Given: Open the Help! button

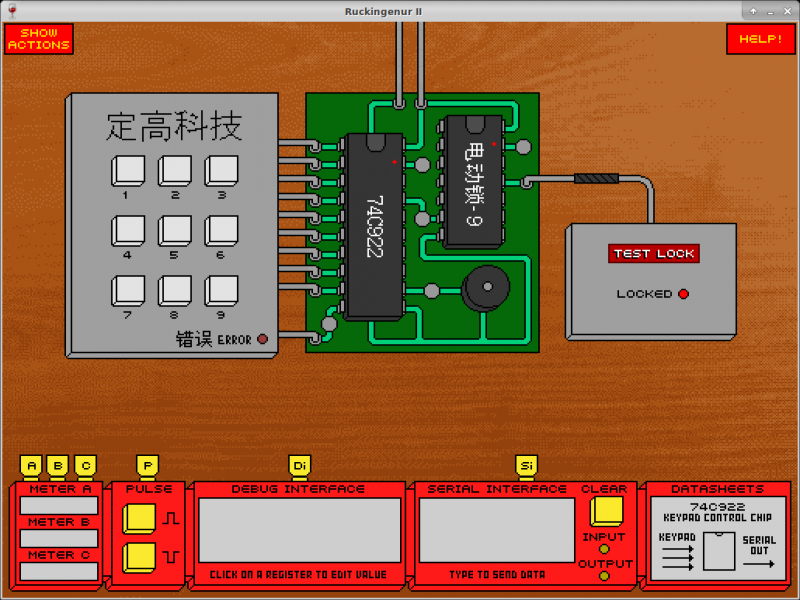Looking at the screenshot, I should click(760, 39).
